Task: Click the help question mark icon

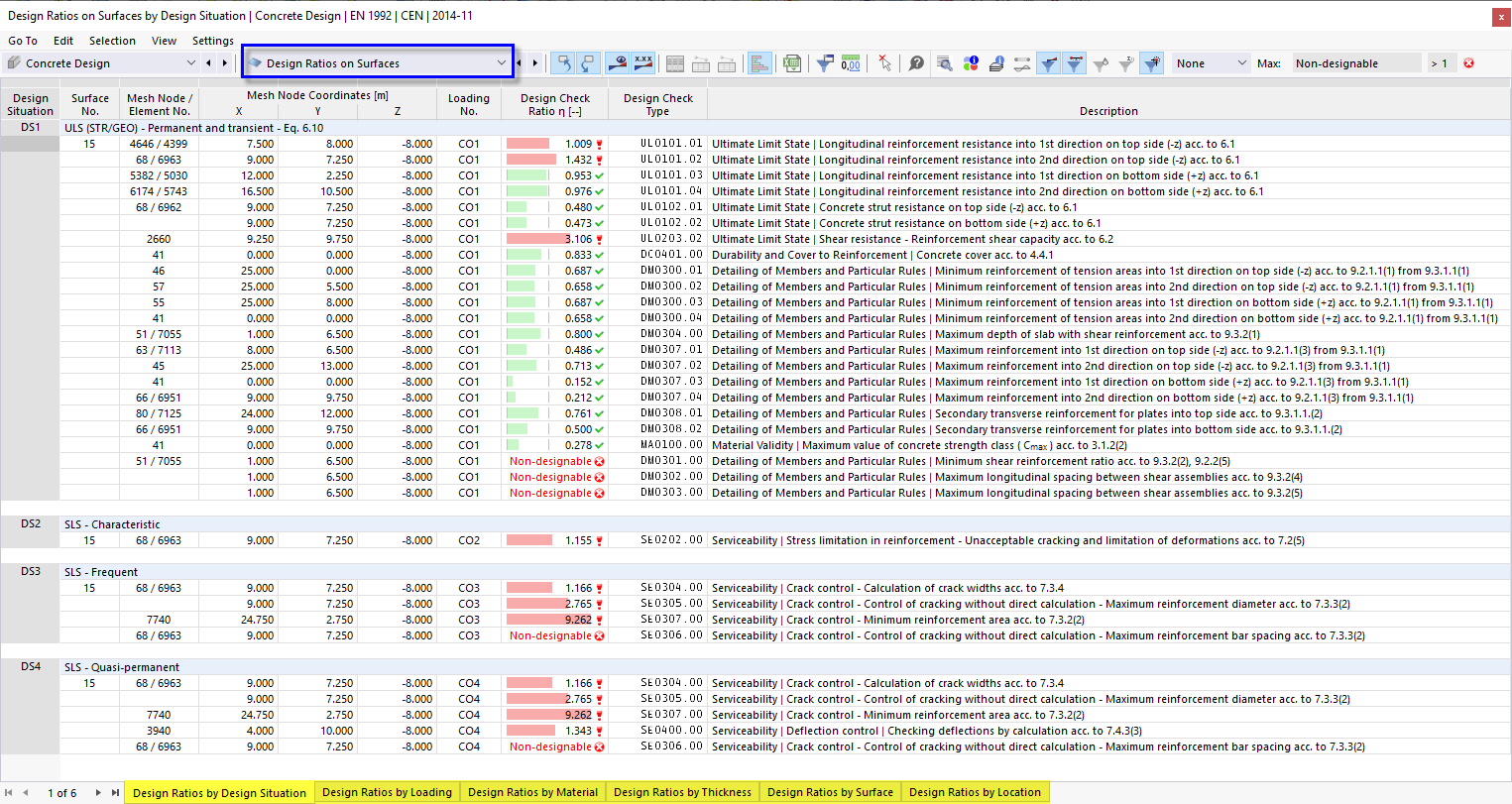Action: 917,63
